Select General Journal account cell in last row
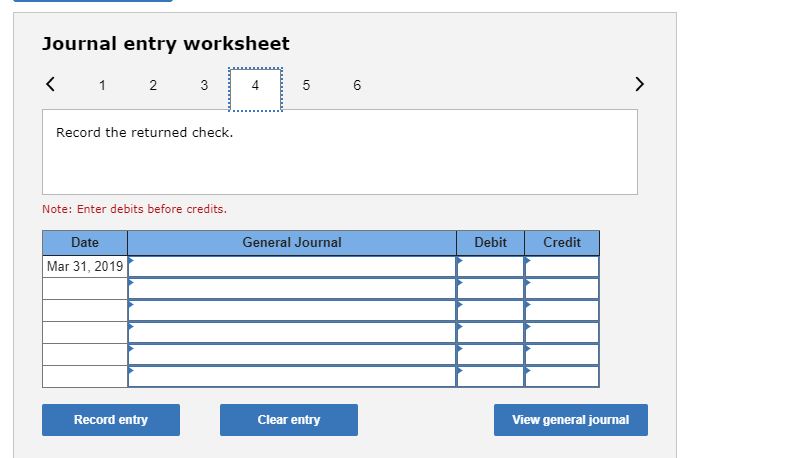 (x=292, y=376)
